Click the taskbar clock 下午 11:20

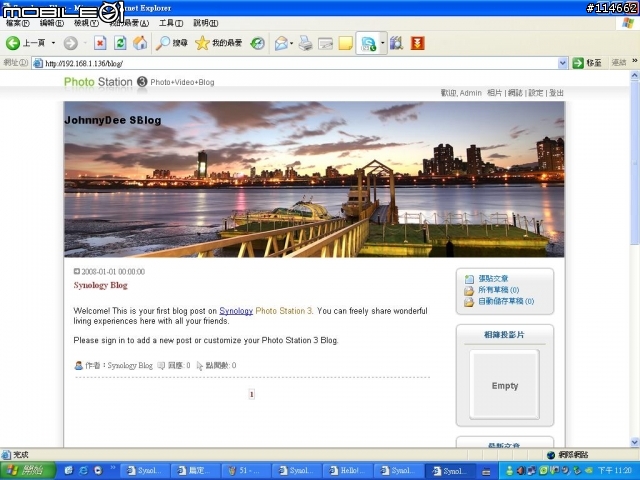tap(614, 471)
